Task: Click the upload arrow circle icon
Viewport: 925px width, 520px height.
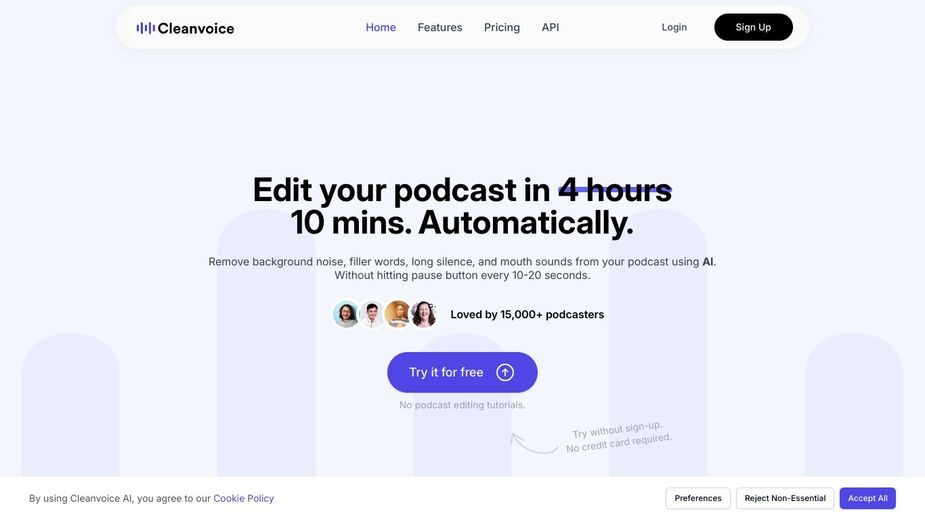Action: 505,372
